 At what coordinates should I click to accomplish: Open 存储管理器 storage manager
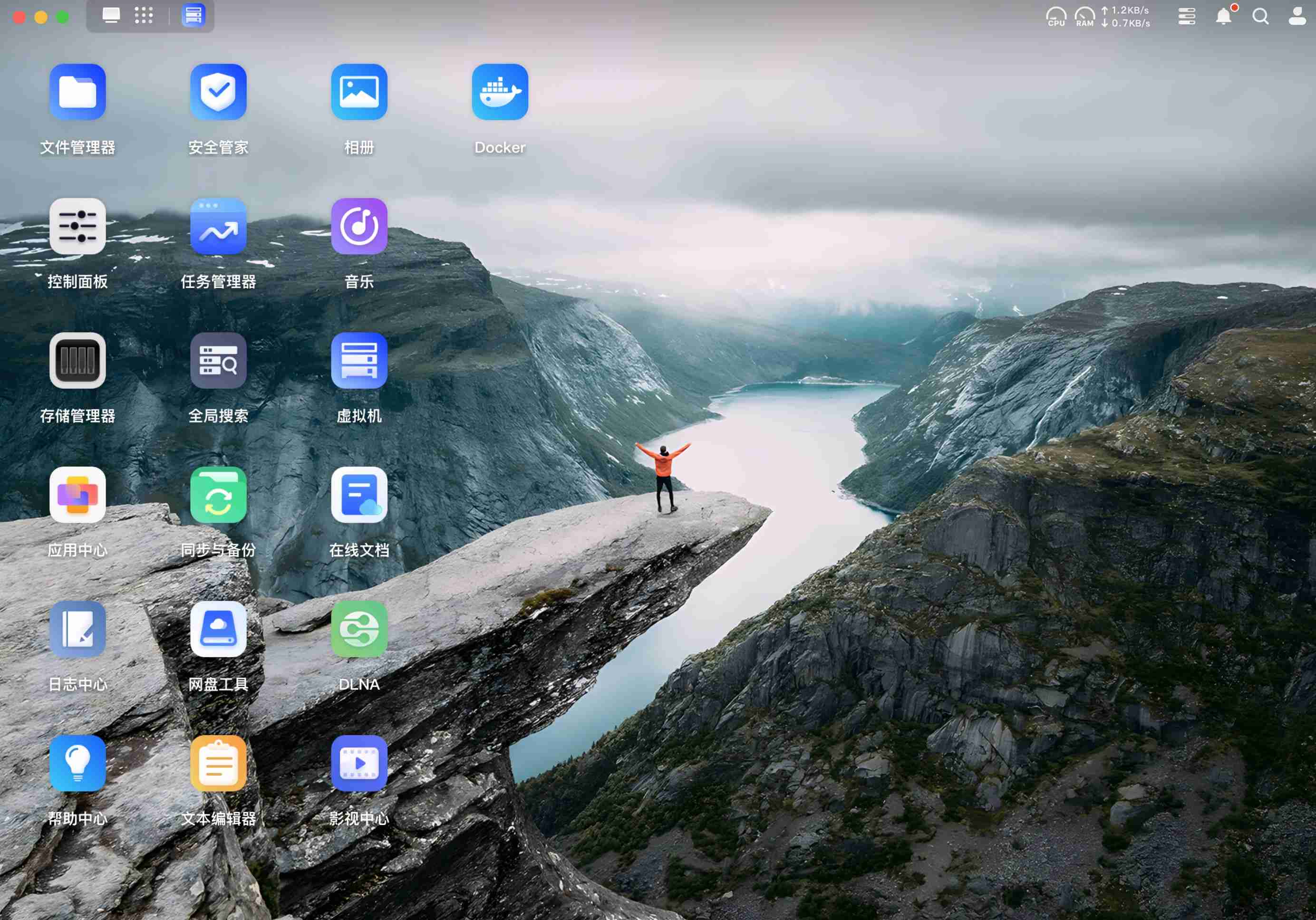click(77, 360)
